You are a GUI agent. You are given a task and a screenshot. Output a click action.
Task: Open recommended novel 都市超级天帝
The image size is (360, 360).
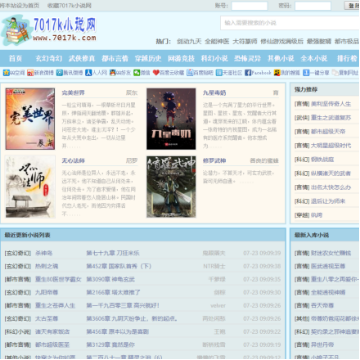click(328, 131)
